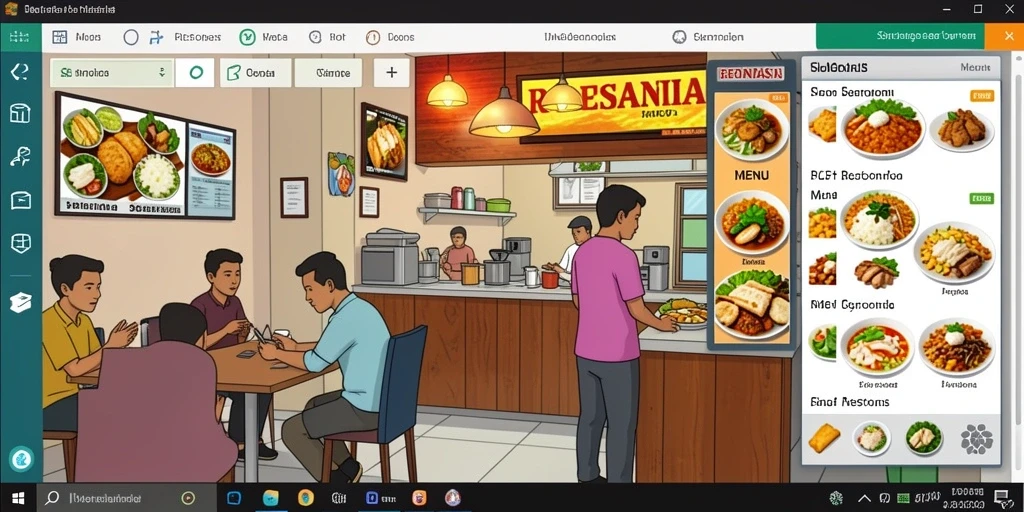Open the card sidebar icon
The width and height of the screenshot is (1024, 512).
pos(20,200)
